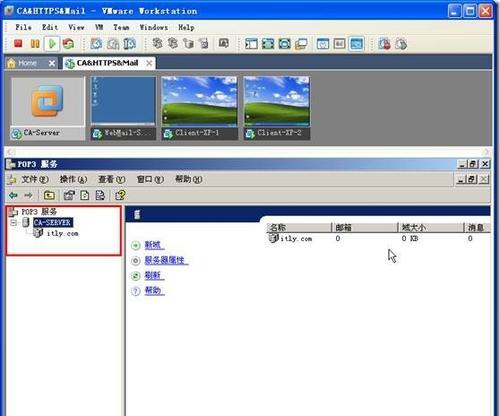This screenshot has width=500, height=416.
Task: Collapse the CA-SERVER tree node
Action: tap(14, 222)
